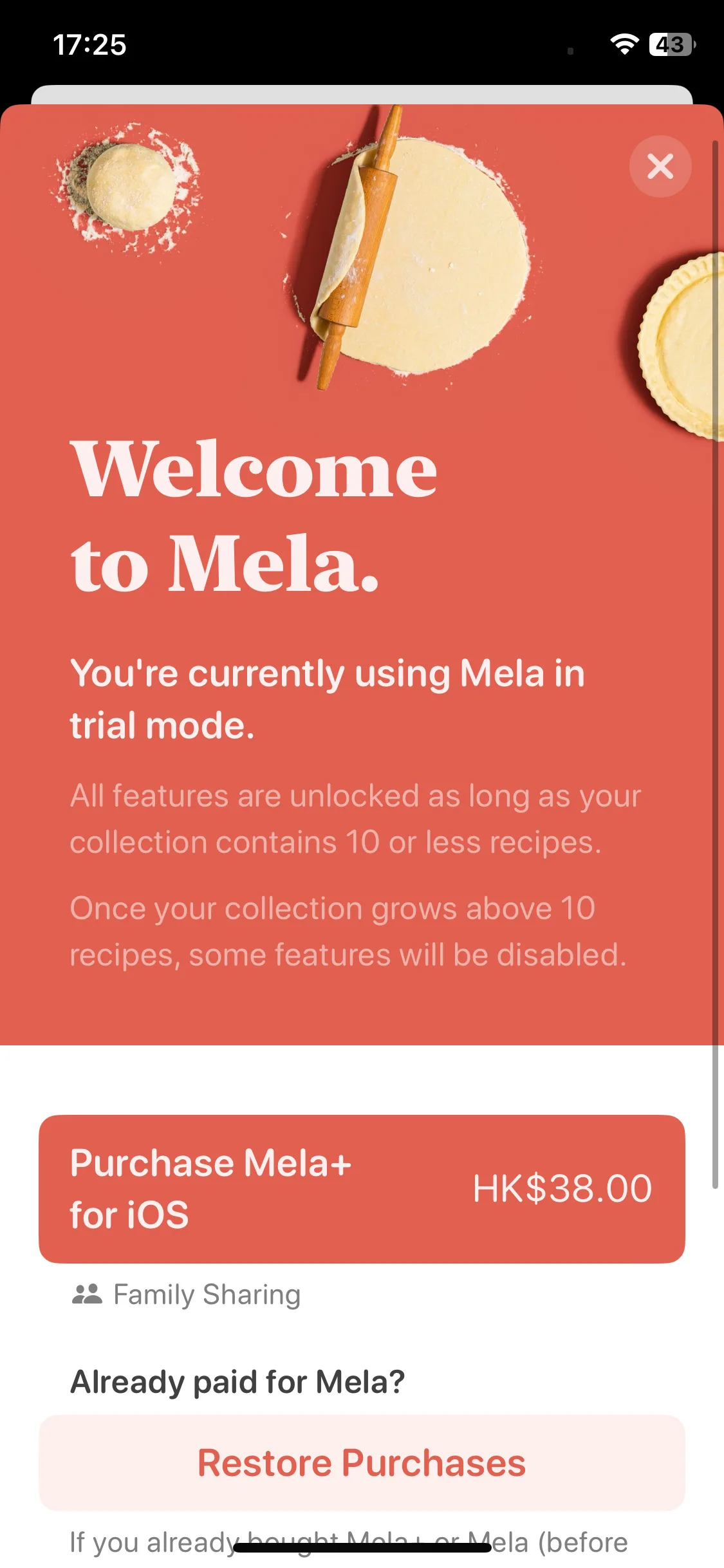
Task: Tap the Wi-Fi status icon
Action: point(624,44)
